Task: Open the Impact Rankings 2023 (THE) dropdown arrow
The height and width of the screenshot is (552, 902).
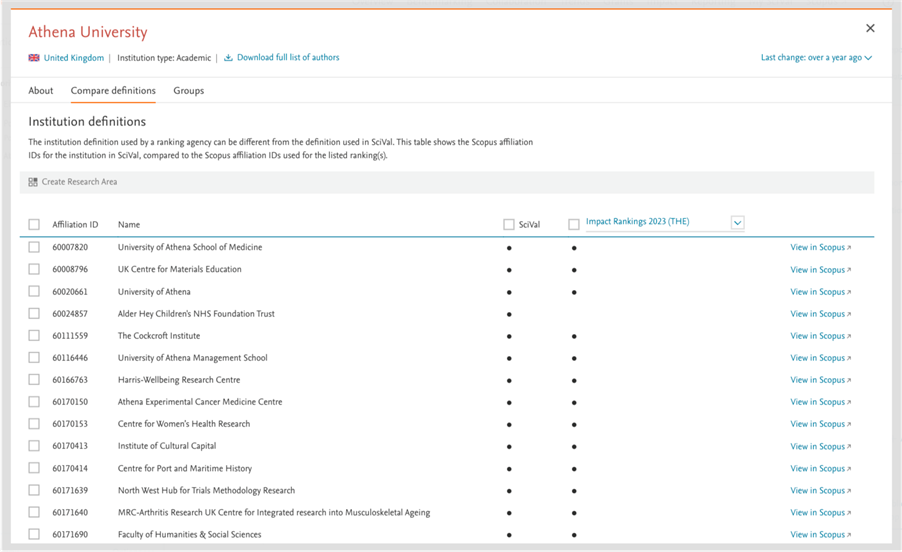Action: tap(737, 223)
